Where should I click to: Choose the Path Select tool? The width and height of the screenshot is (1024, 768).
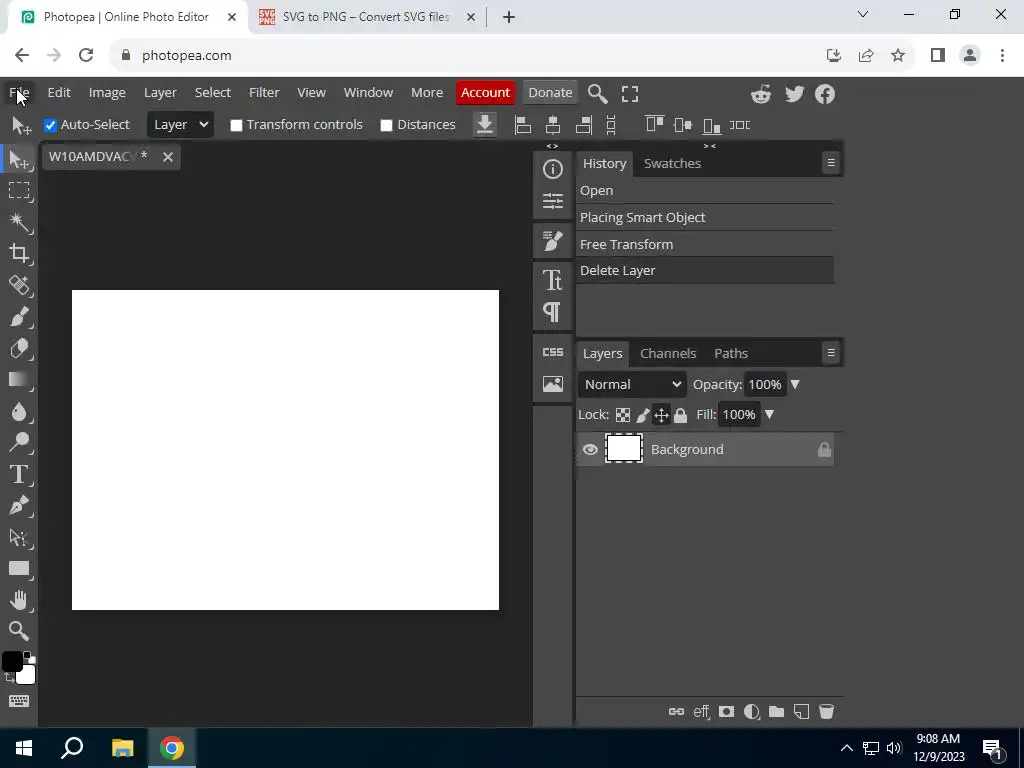[x=19, y=537]
